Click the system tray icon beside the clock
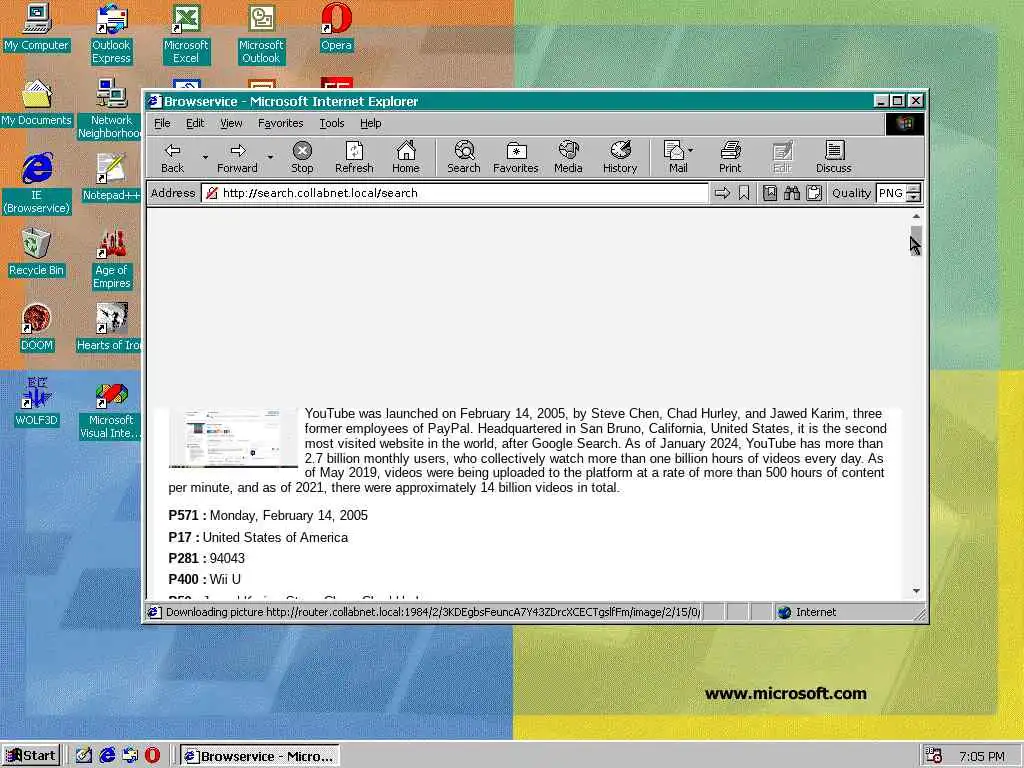This screenshot has height=768, width=1024. (x=933, y=756)
